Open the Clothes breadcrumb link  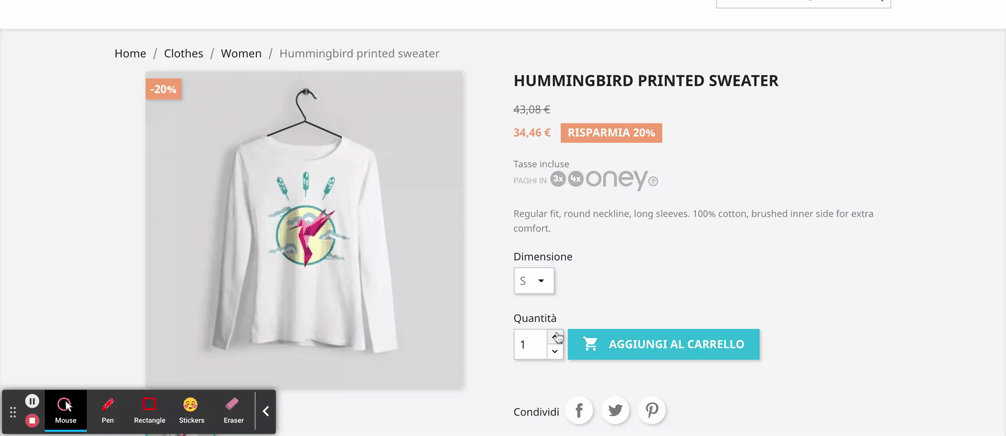click(183, 53)
